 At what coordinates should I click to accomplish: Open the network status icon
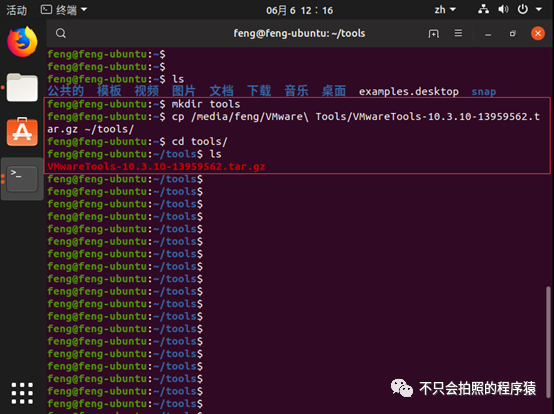[x=483, y=10]
